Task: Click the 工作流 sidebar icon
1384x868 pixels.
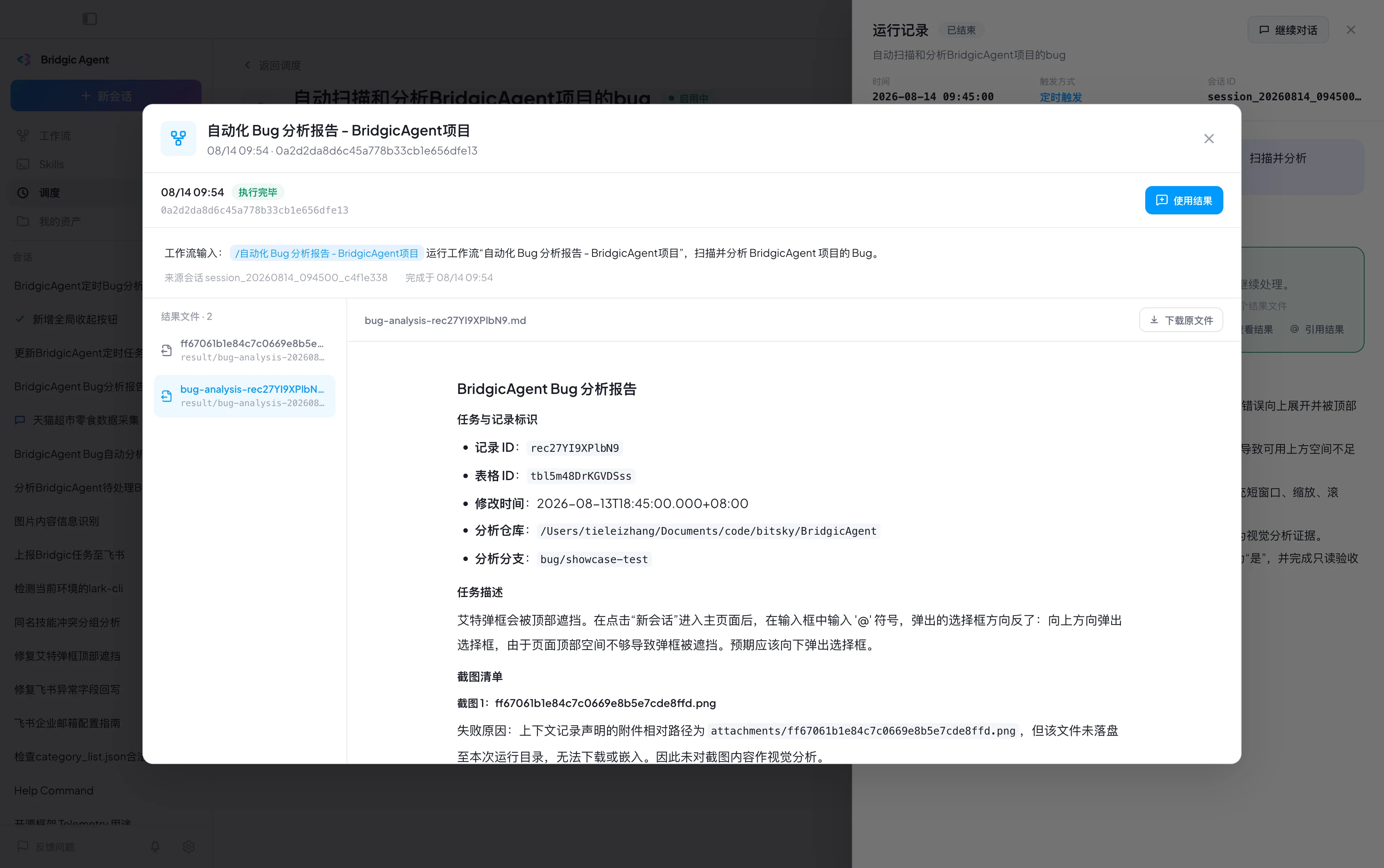Action: (x=23, y=136)
